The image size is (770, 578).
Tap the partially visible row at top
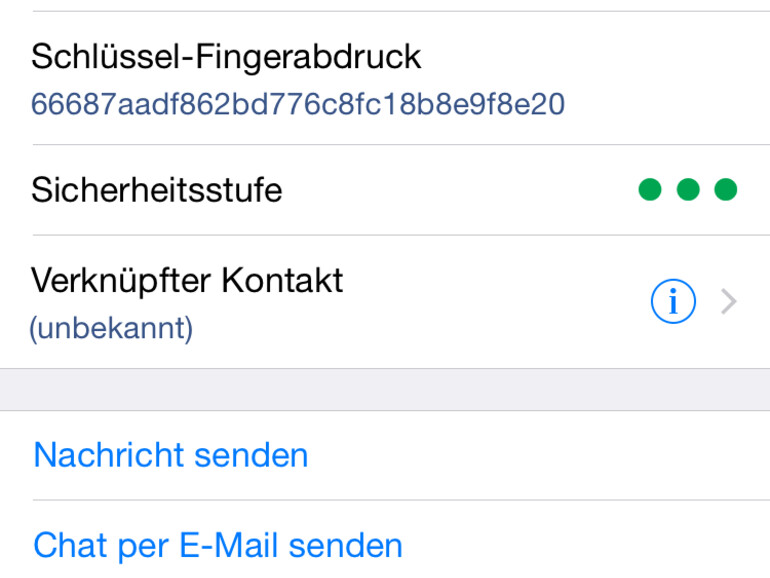(x=385, y=5)
